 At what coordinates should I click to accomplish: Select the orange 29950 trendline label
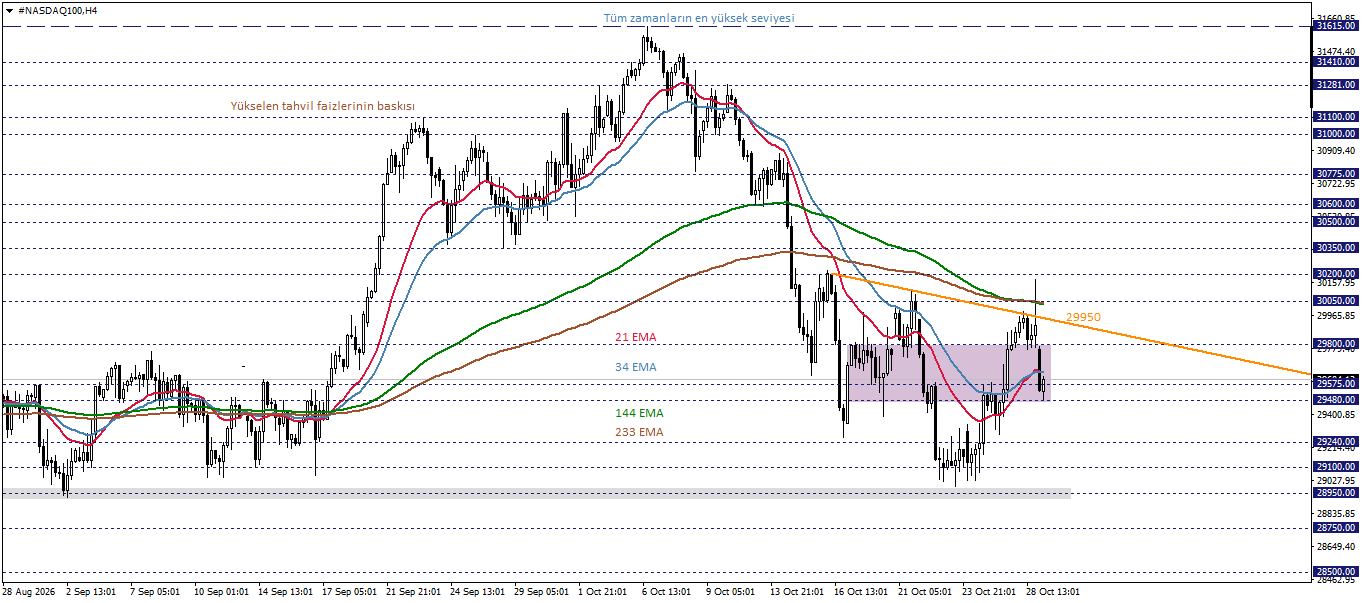point(1083,317)
